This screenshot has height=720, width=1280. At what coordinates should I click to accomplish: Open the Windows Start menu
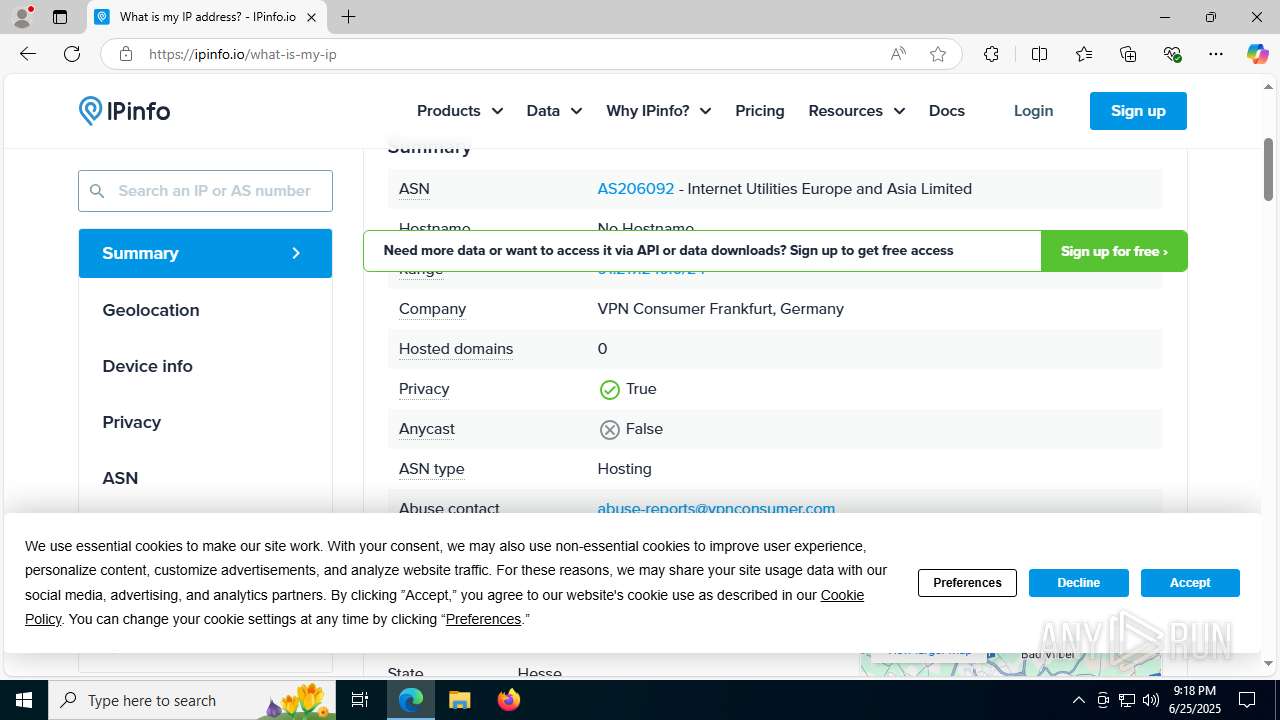(x=24, y=700)
